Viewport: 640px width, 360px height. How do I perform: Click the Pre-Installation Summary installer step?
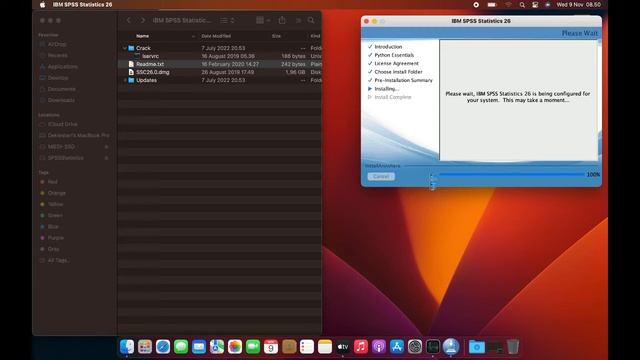click(403, 80)
